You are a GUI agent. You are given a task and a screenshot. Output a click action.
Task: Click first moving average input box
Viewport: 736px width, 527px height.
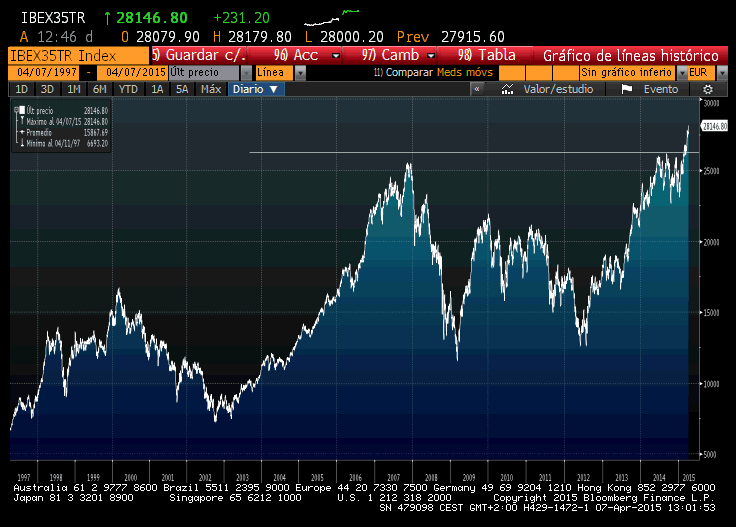point(512,73)
